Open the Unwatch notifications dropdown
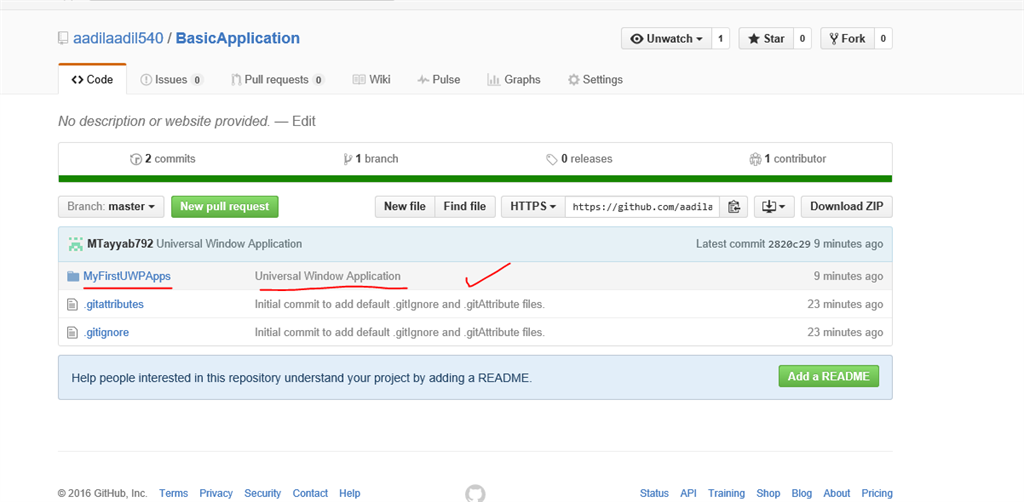 [665, 39]
